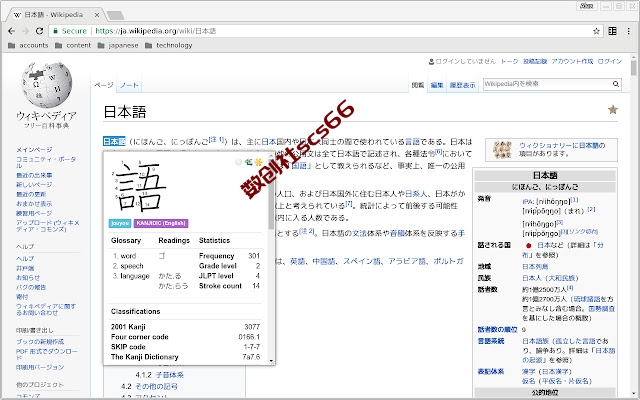This screenshot has width=640, height=400.
Task: Click the 語 stroke order diagram
Action: pyautogui.click(x=140, y=186)
